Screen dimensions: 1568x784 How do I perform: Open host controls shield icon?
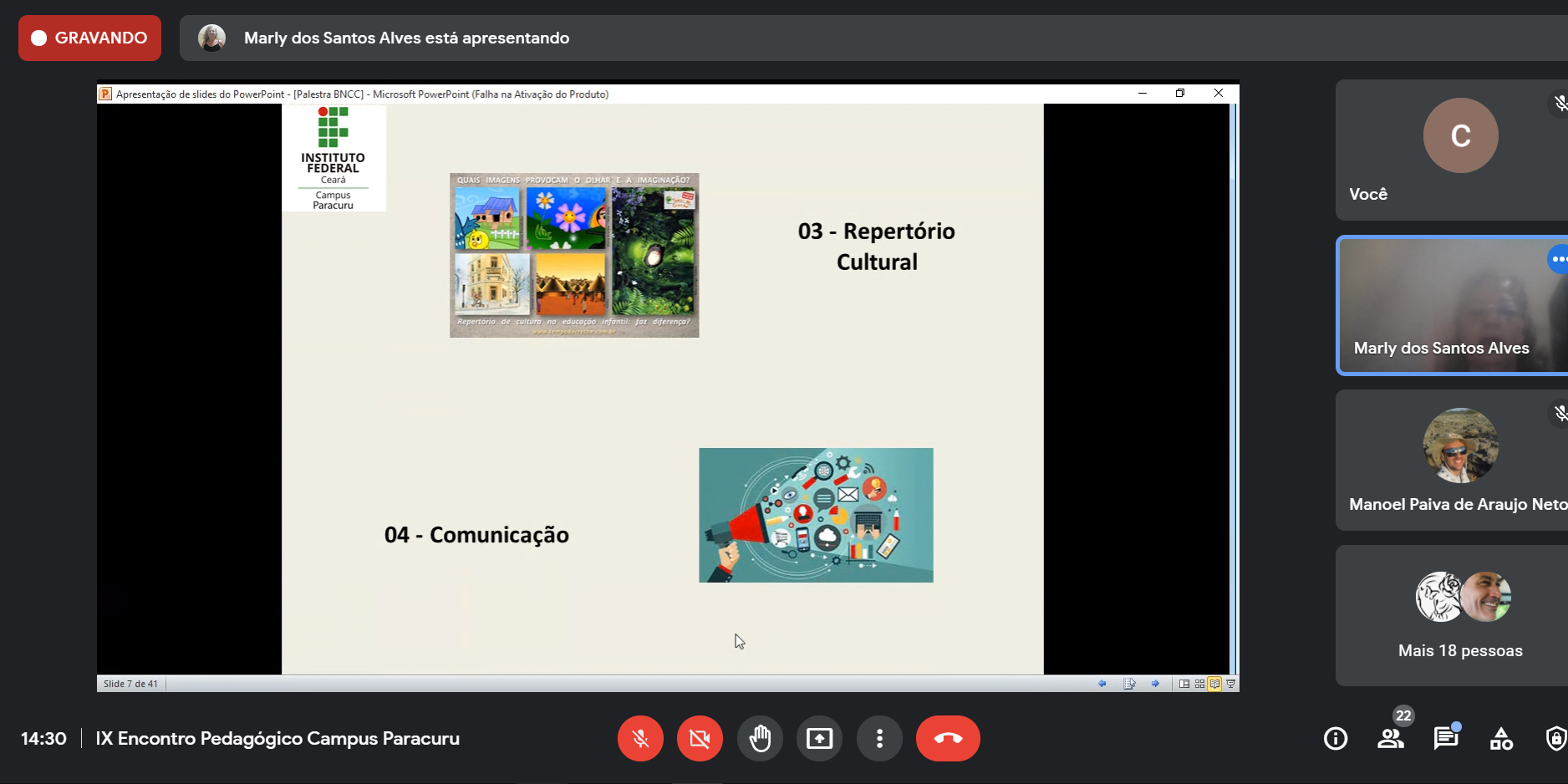1555,739
